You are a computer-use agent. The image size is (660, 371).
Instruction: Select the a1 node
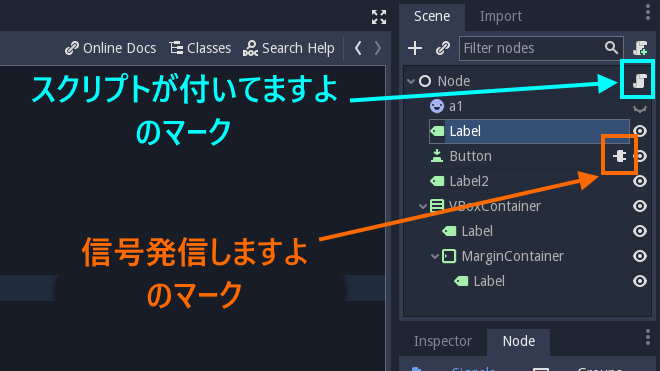[x=455, y=107]
